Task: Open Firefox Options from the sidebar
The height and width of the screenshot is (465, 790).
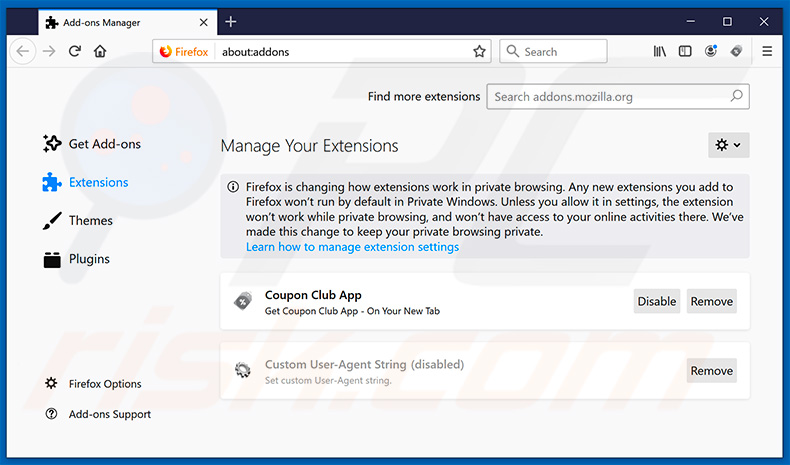Action: [x=93, y=384]
